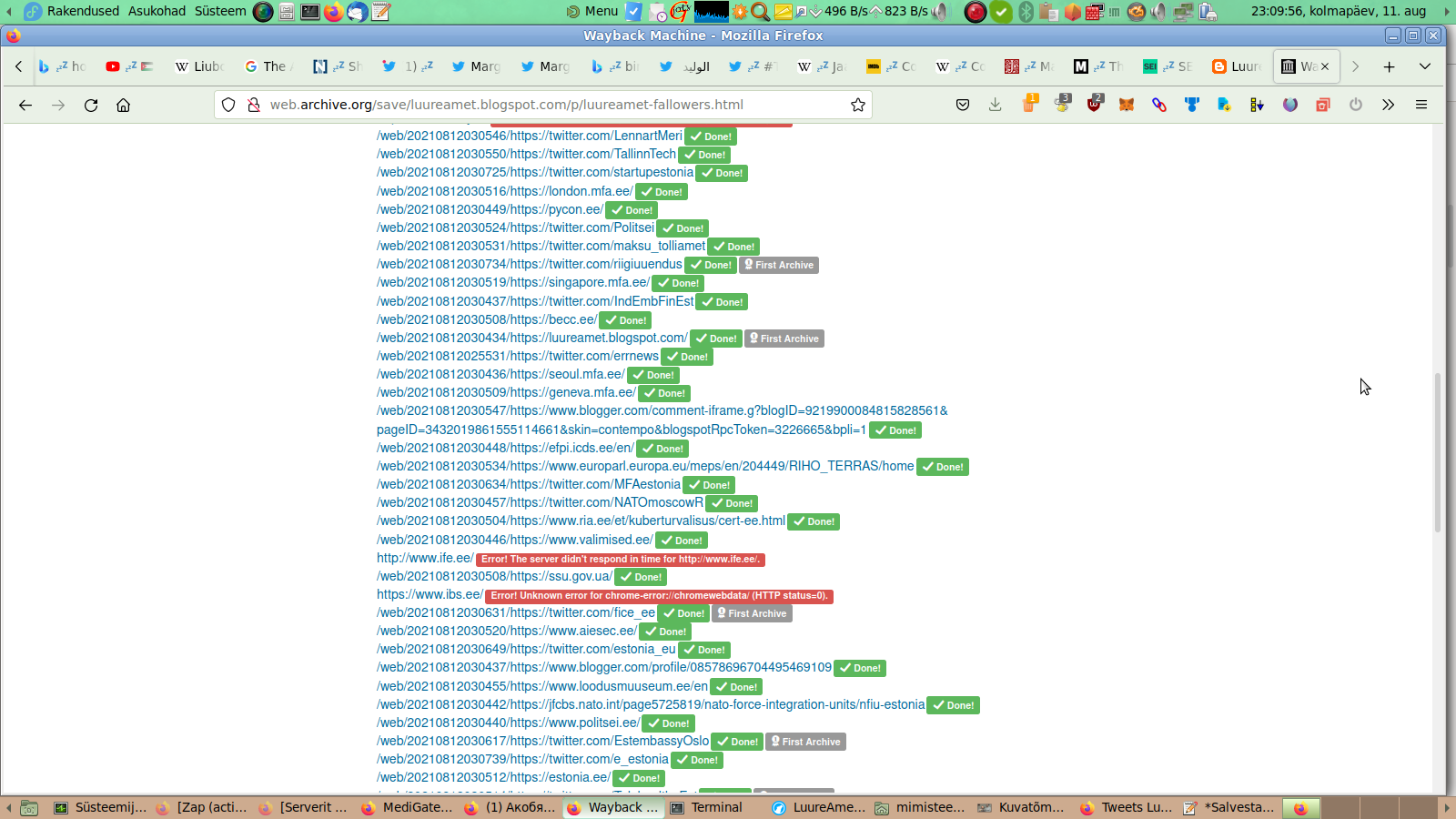
Task: Go to the Firefox home page
Action: 124,105
